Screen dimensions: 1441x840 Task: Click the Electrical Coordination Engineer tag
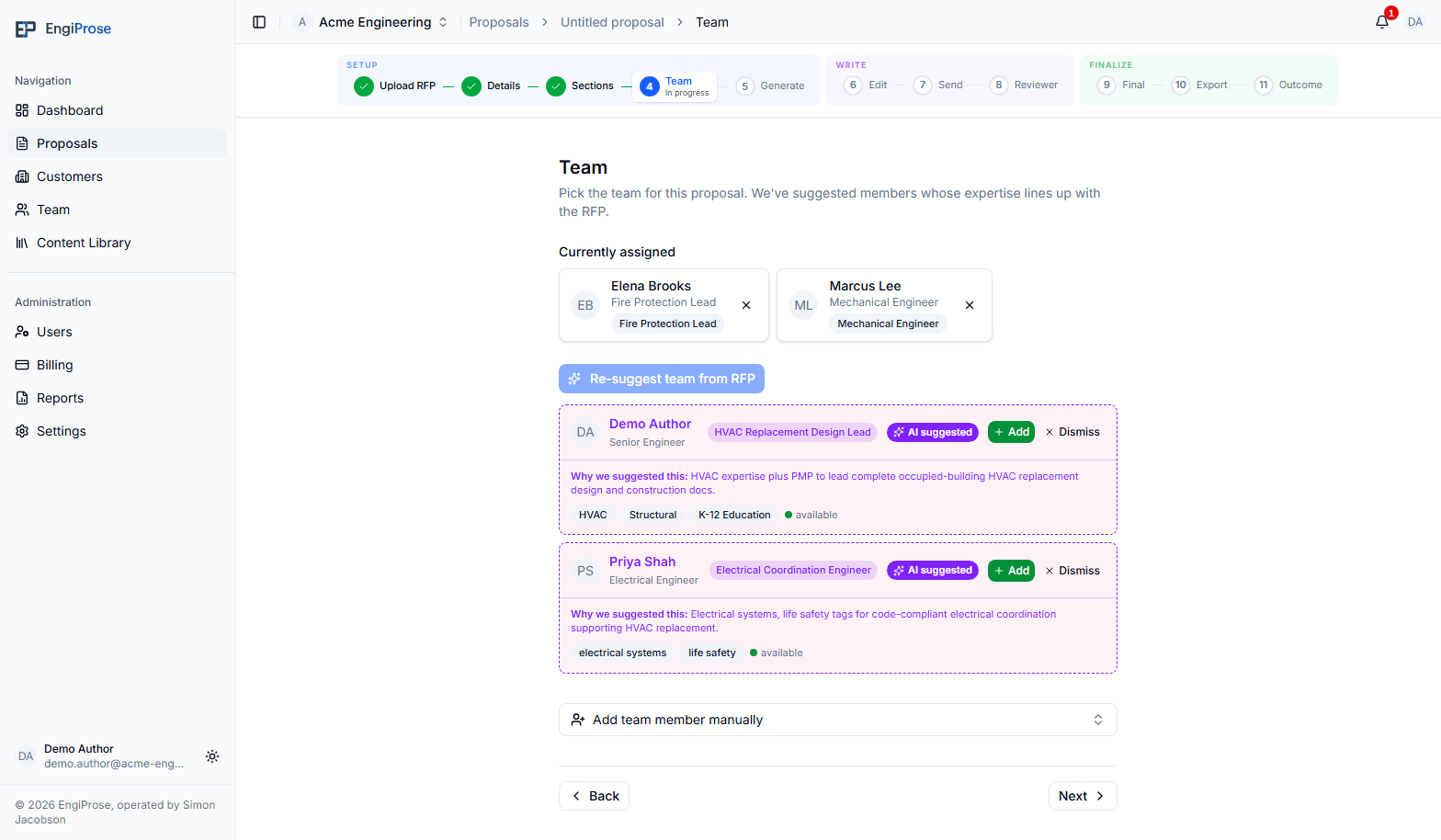pyautogui.click(x=793, y=570)
